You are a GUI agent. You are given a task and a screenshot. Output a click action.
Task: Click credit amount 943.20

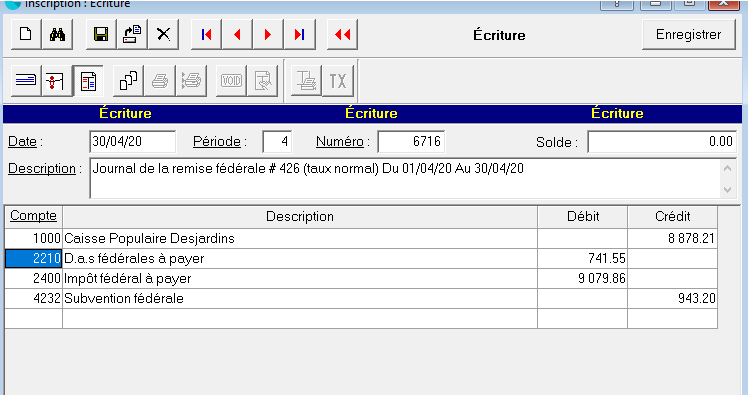[x=673, y=298]
